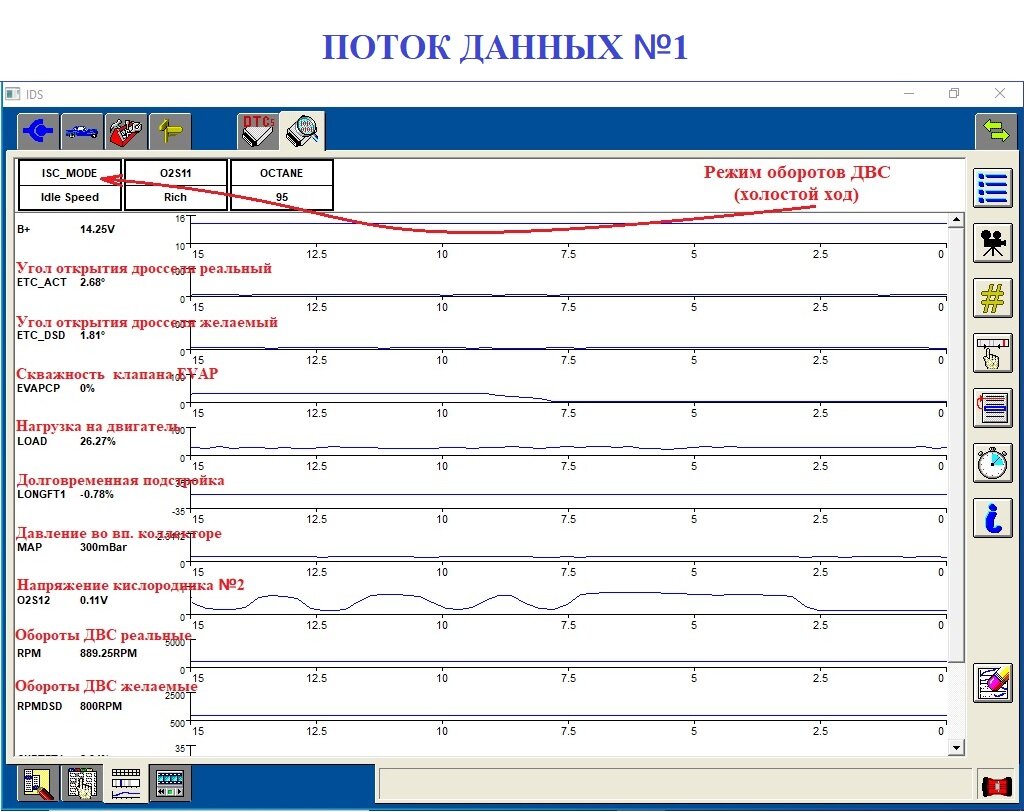
Task: Click the scrollbar up arrow
Action: pos(956,219)
